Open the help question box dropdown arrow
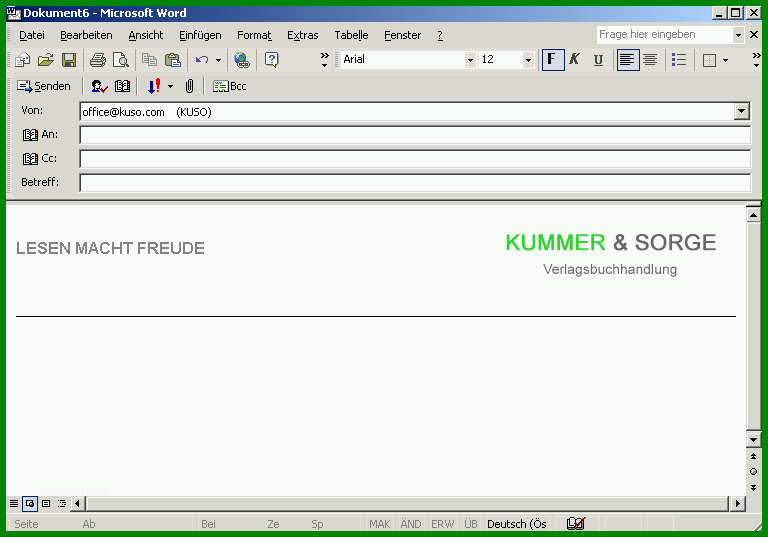 [738, 35]
